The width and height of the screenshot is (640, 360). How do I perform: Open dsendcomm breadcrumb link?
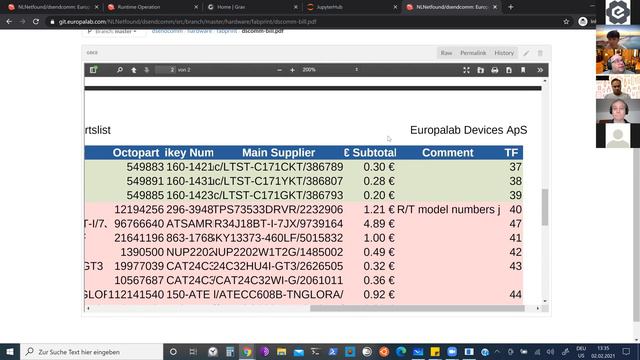[167, 31]
